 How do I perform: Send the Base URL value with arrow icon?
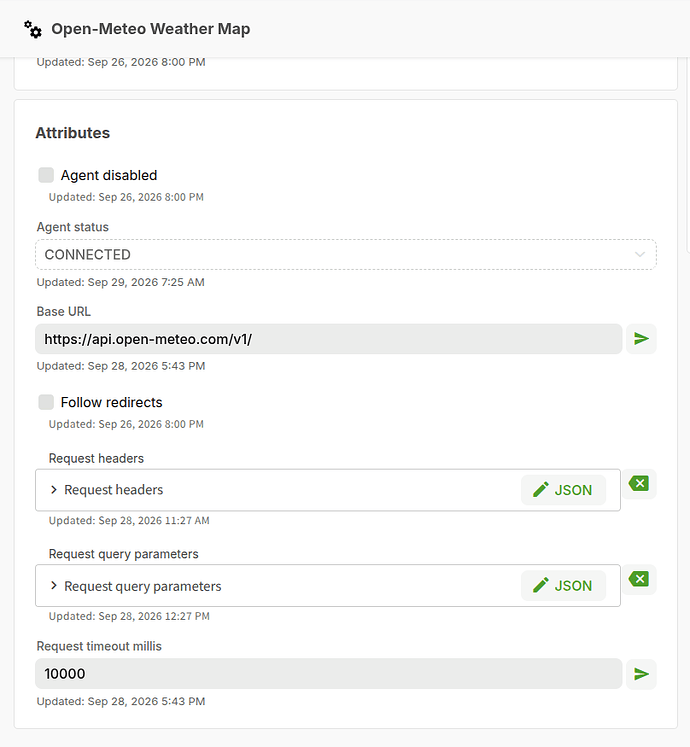point(641,339)
